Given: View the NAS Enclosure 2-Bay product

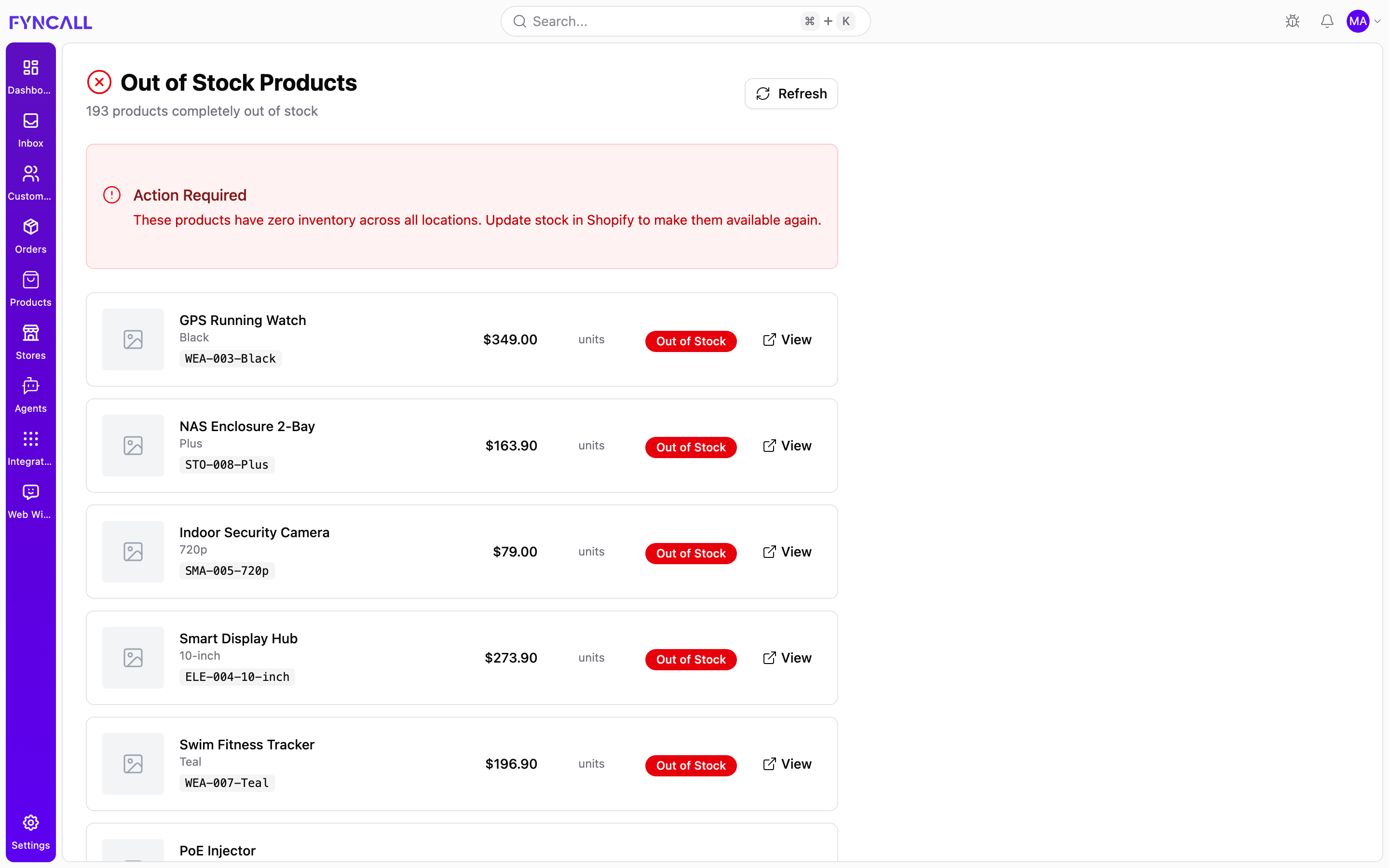Looking at the screenshot, I should pos(787,446).
